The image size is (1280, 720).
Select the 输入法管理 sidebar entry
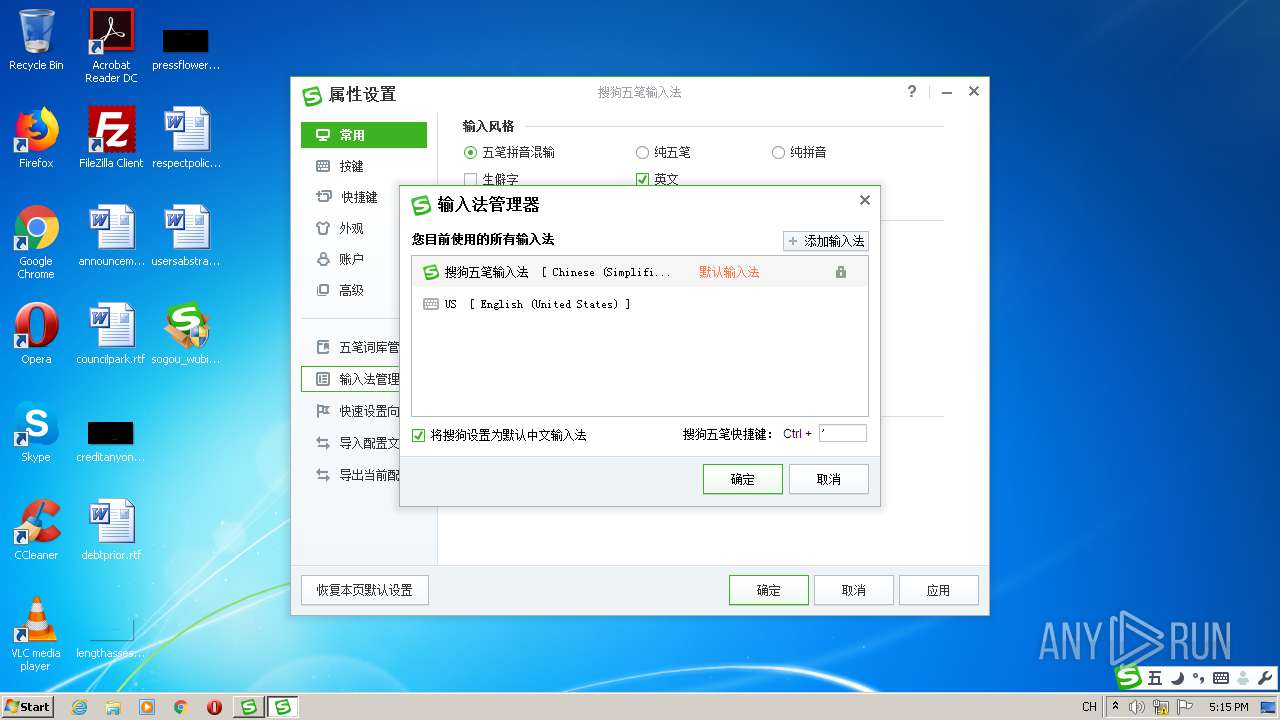point(351,379)
